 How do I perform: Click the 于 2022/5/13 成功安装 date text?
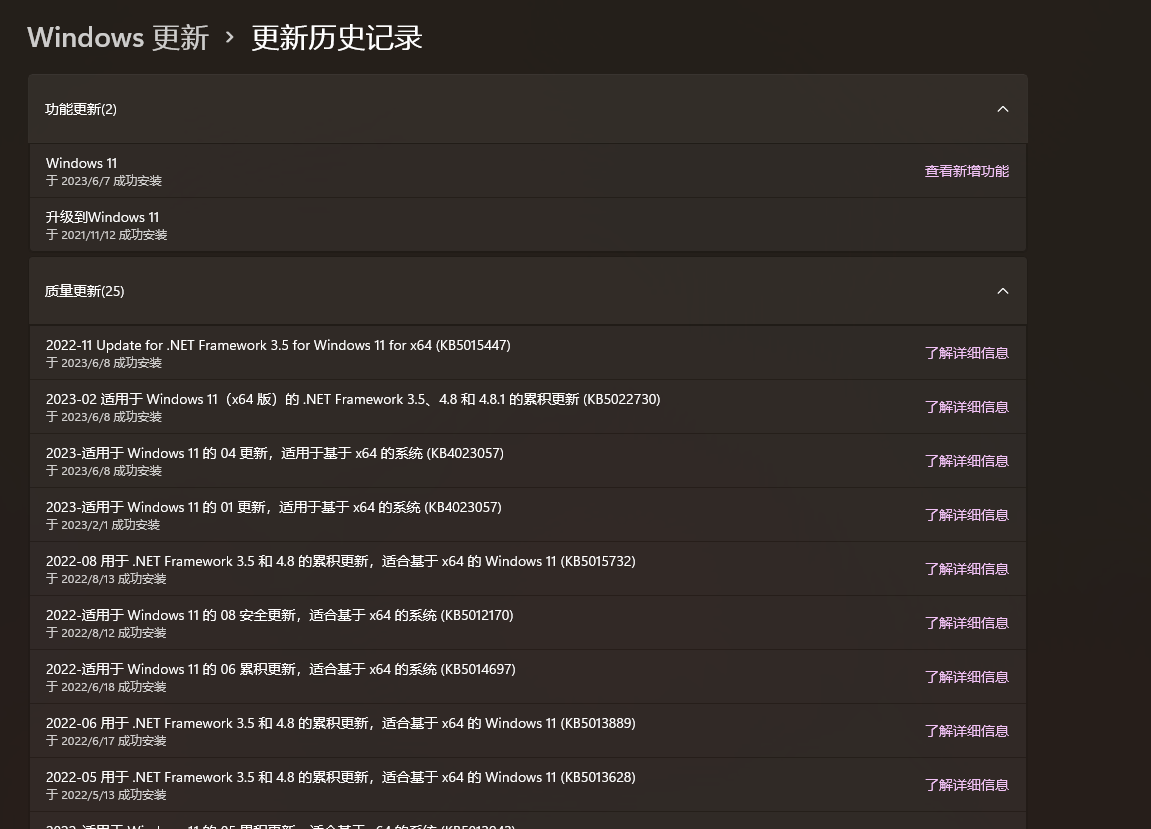pos(106,794)
